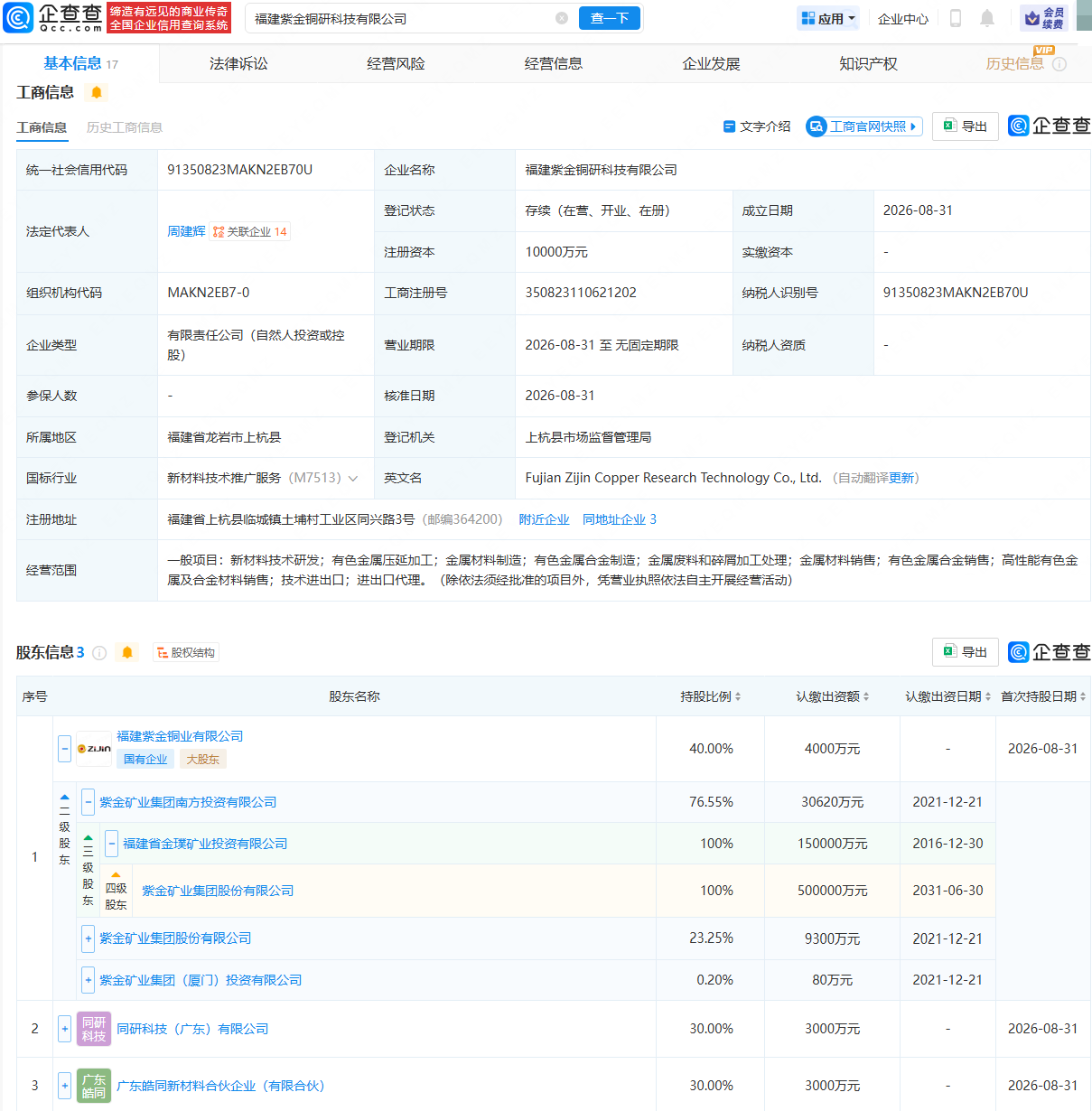Image resolution: width=1092 pixels, height=1111 pixels.
Task: Click 更新 link next to English name
Action: point(901,479)
